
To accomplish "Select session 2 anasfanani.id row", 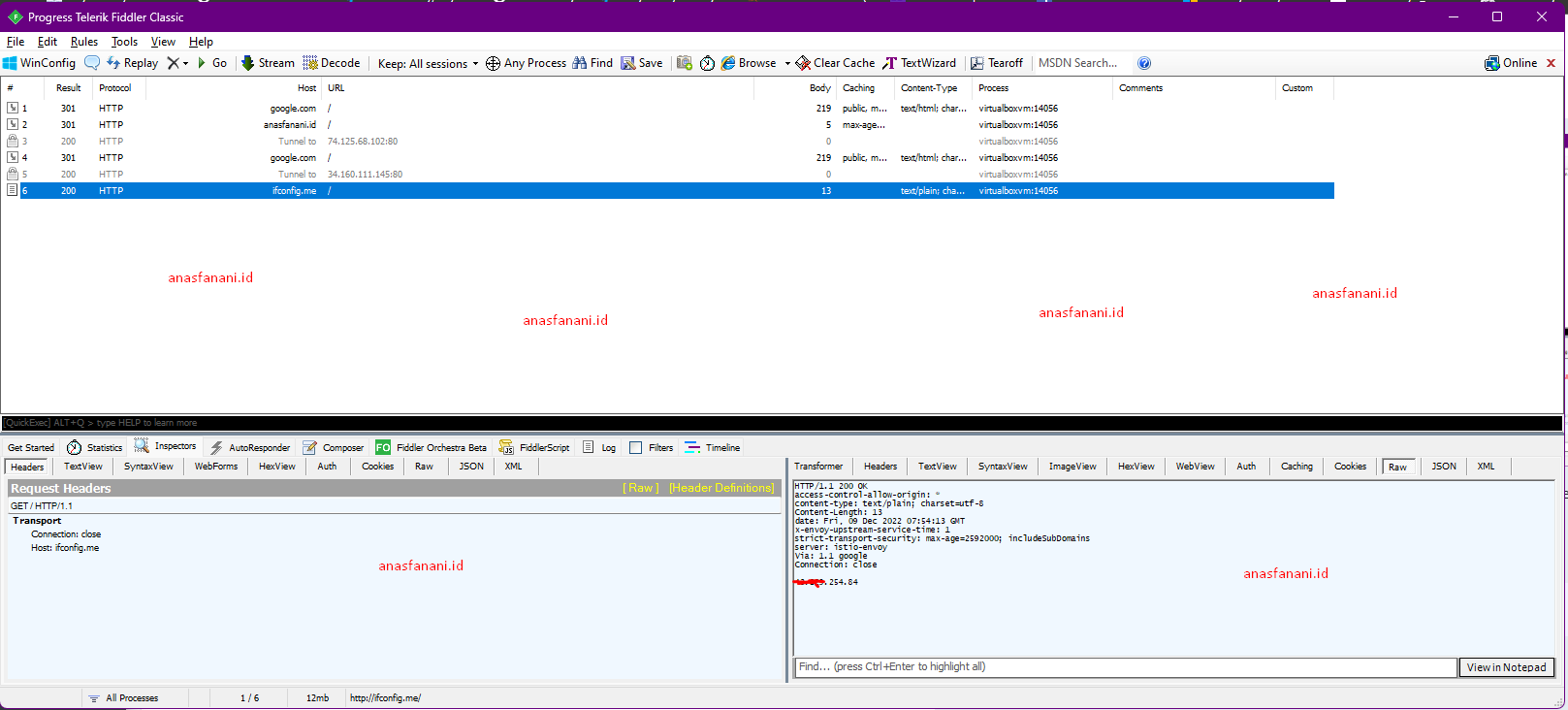I will coord(667,125).
